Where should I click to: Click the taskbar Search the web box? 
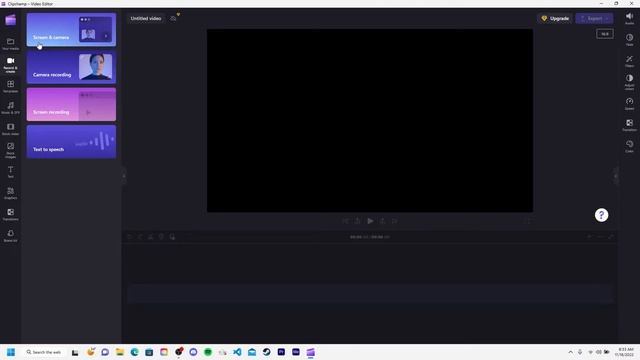pyautogui.click(x=43, y=352)
